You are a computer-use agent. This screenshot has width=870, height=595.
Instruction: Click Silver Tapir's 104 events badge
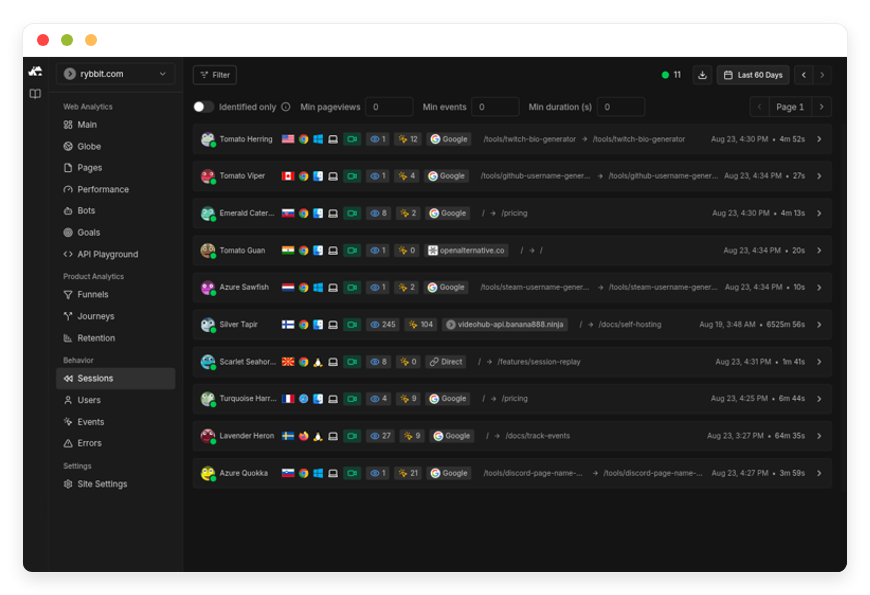tap(421, 325)
